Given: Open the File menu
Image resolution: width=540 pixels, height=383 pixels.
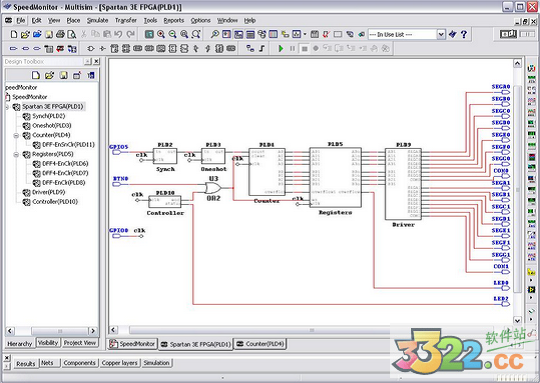Looking at the screenshot, I should 21,20.
